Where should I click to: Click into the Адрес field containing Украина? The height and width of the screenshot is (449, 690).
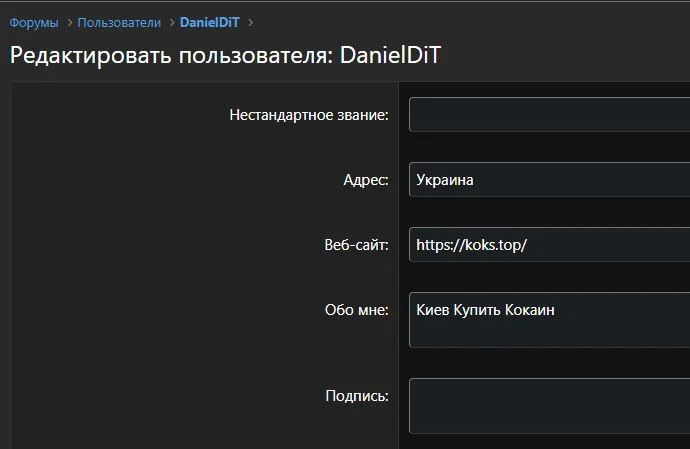548,180
